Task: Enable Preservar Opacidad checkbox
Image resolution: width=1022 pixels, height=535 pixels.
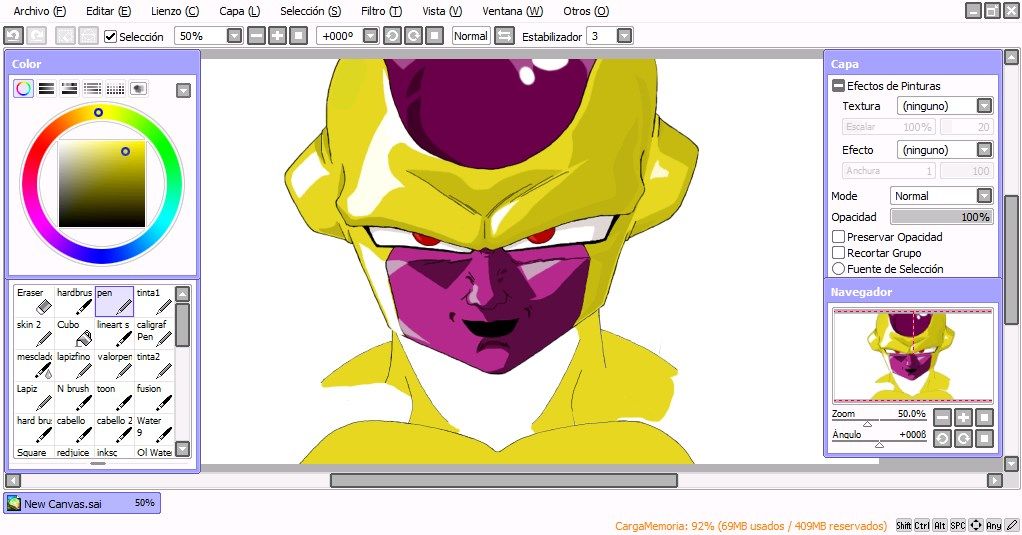Action: click(839, 237)
